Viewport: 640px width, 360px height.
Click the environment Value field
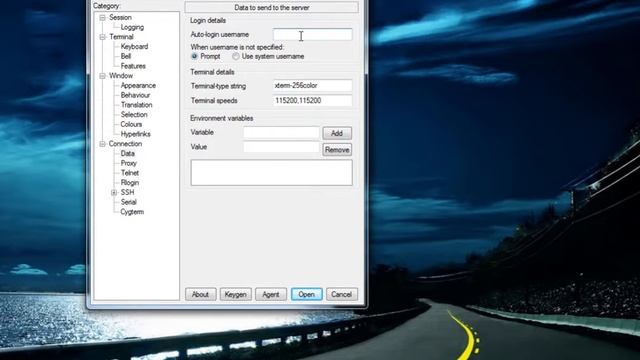point(281,147)
